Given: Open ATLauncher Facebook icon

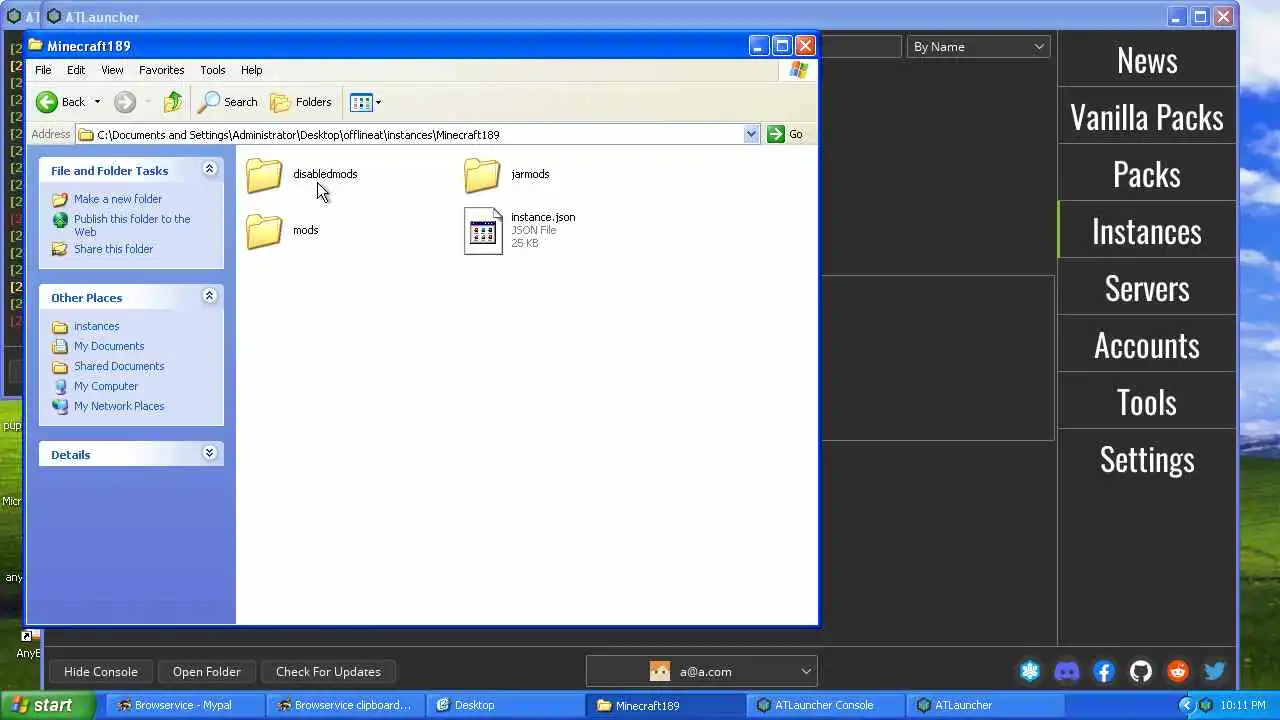Looking at the screenshot, I should (1104, 671).
